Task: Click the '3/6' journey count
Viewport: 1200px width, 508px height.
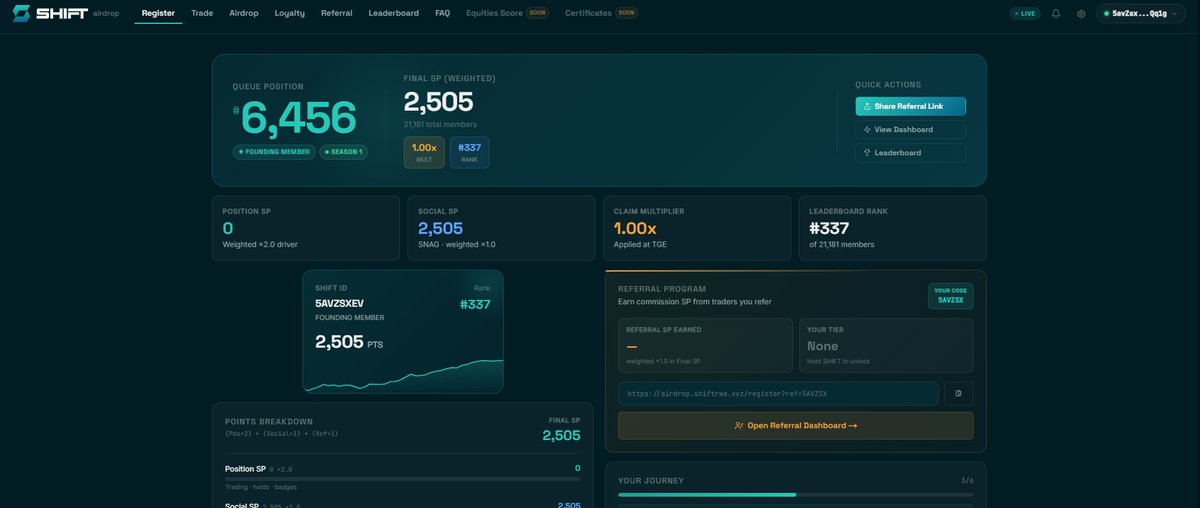Action: tap(967, 480)
